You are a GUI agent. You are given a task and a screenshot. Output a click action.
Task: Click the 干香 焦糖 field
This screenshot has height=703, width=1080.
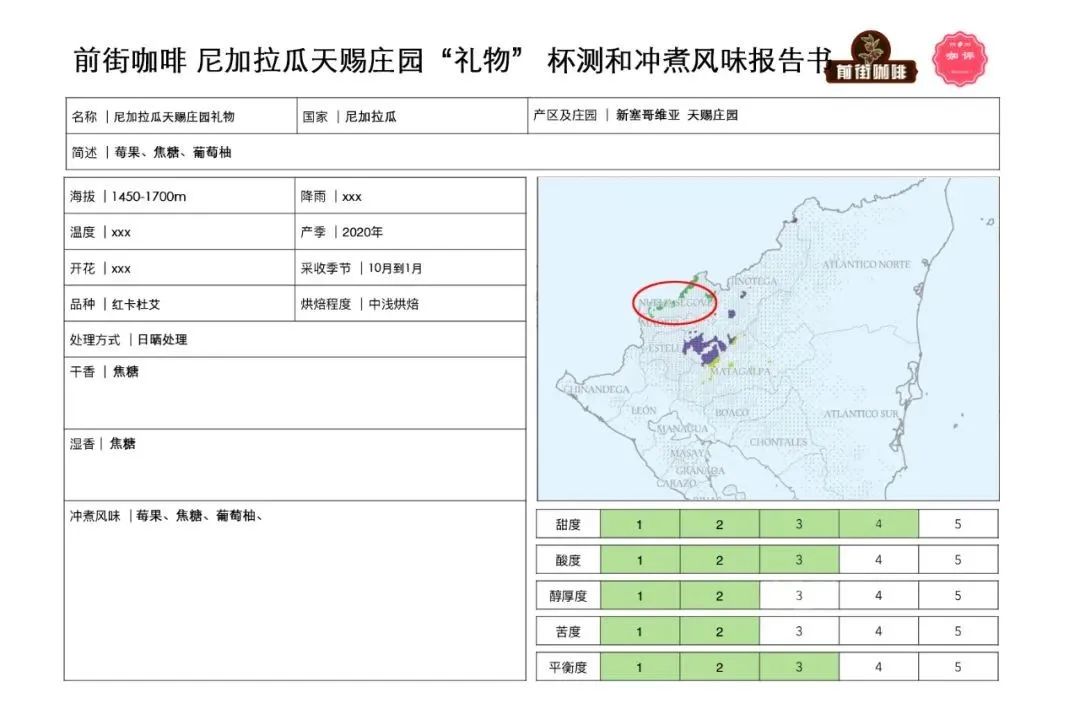tap(295, 393)
